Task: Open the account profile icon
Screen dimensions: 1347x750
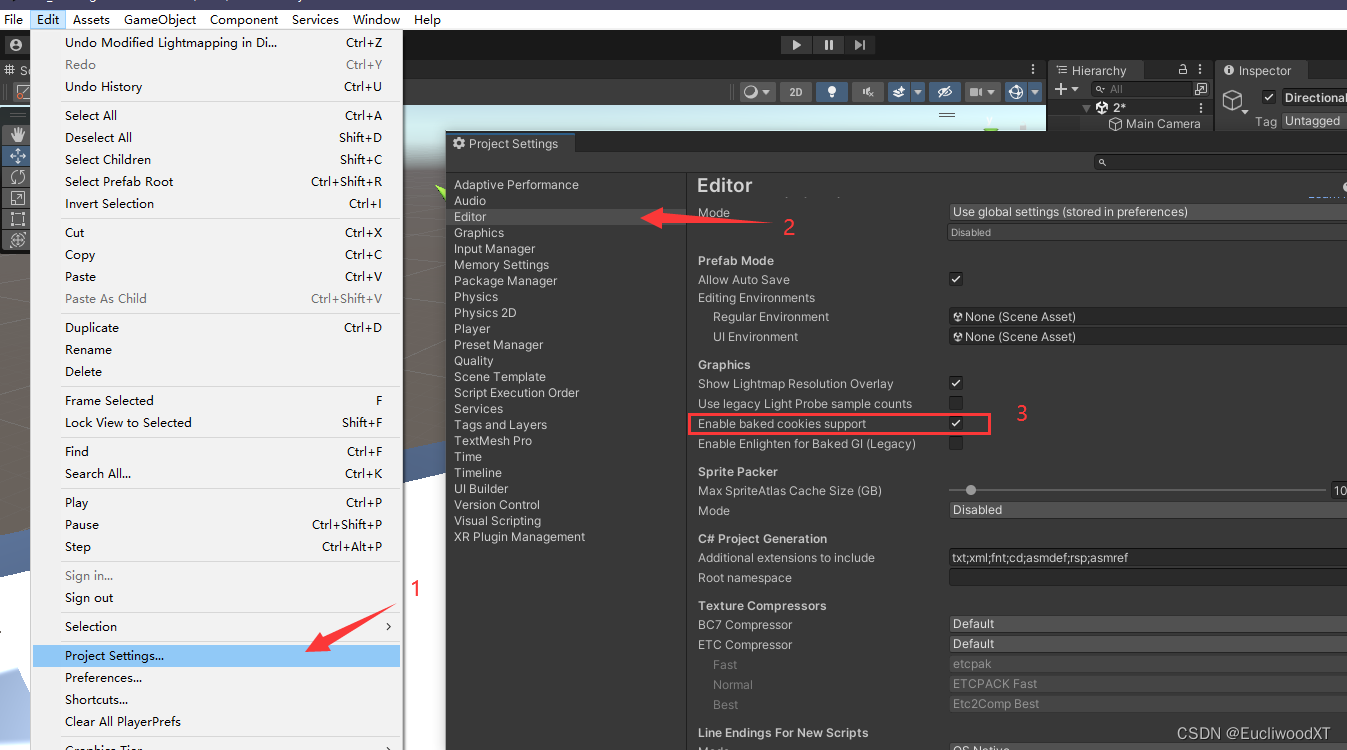Action: [15, 45]
